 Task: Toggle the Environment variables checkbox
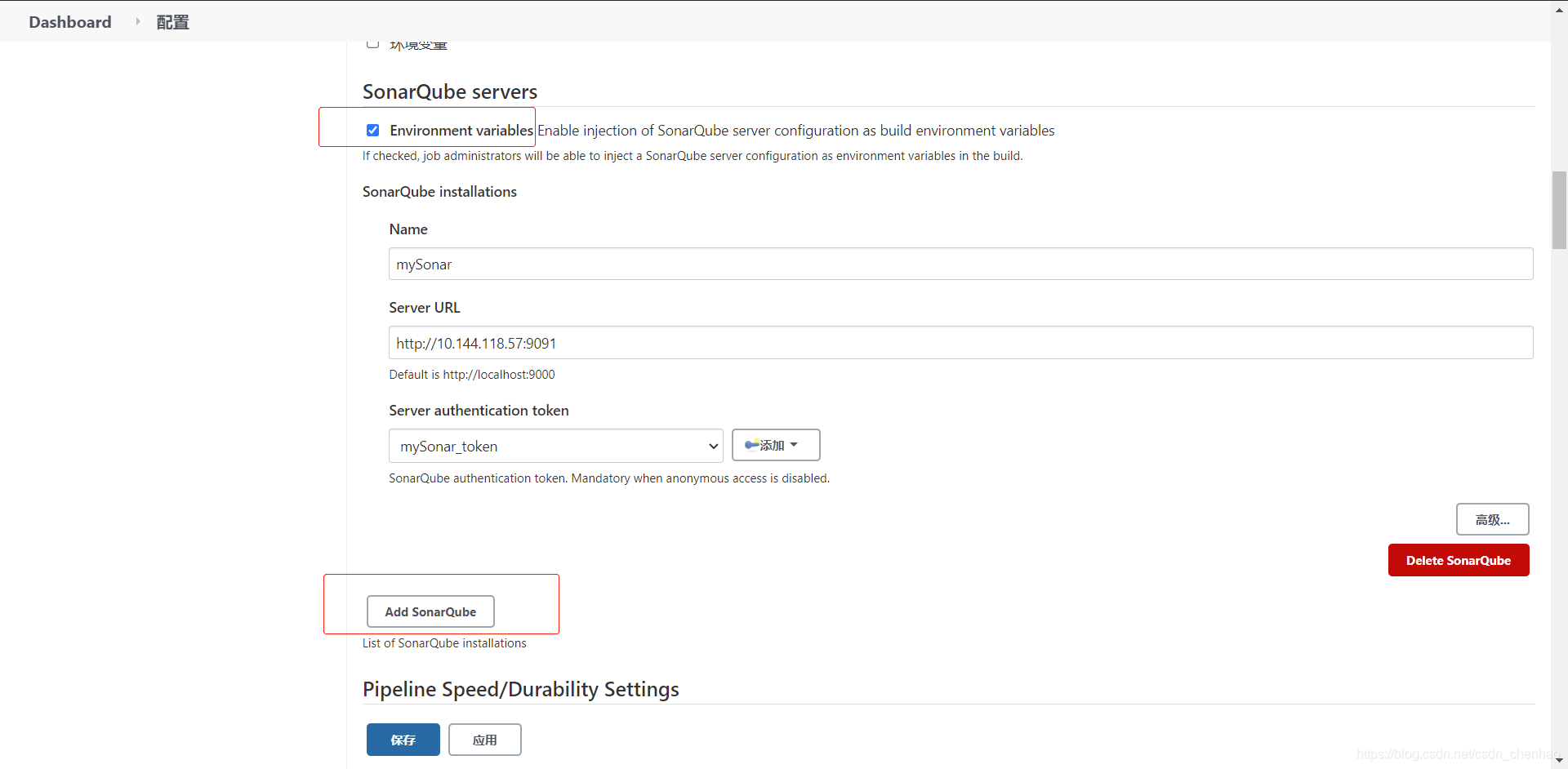(372, 131)
